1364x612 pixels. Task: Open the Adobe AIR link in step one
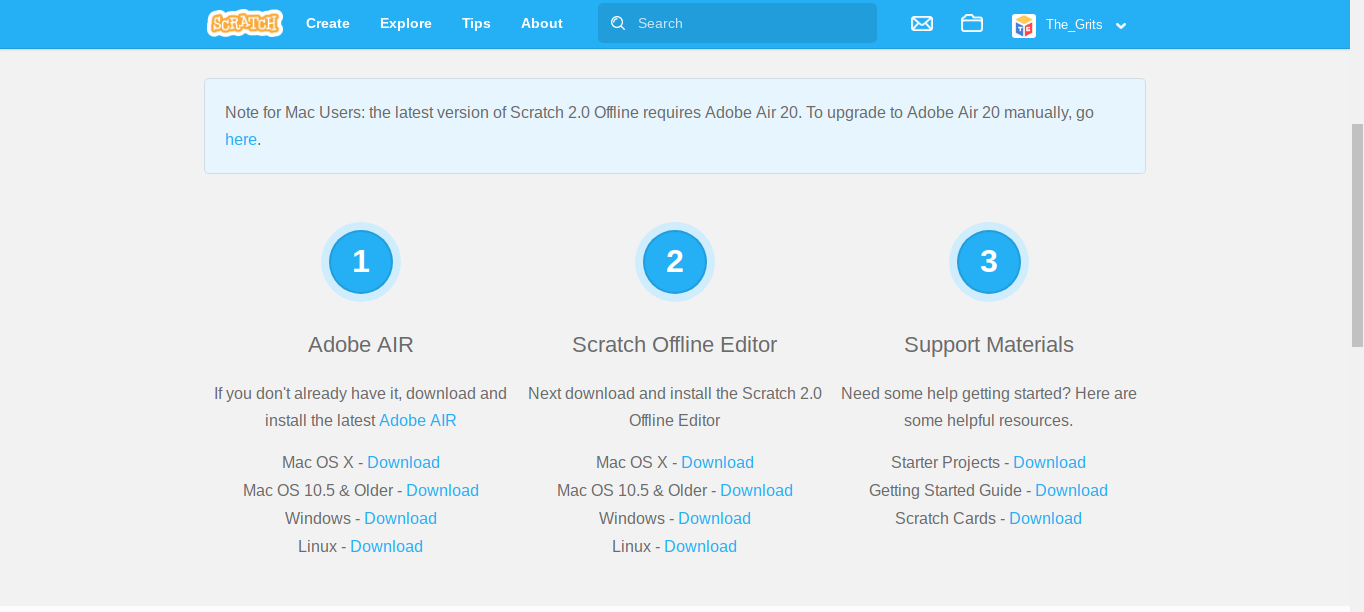pyautogui.click(x=418, y=420)
